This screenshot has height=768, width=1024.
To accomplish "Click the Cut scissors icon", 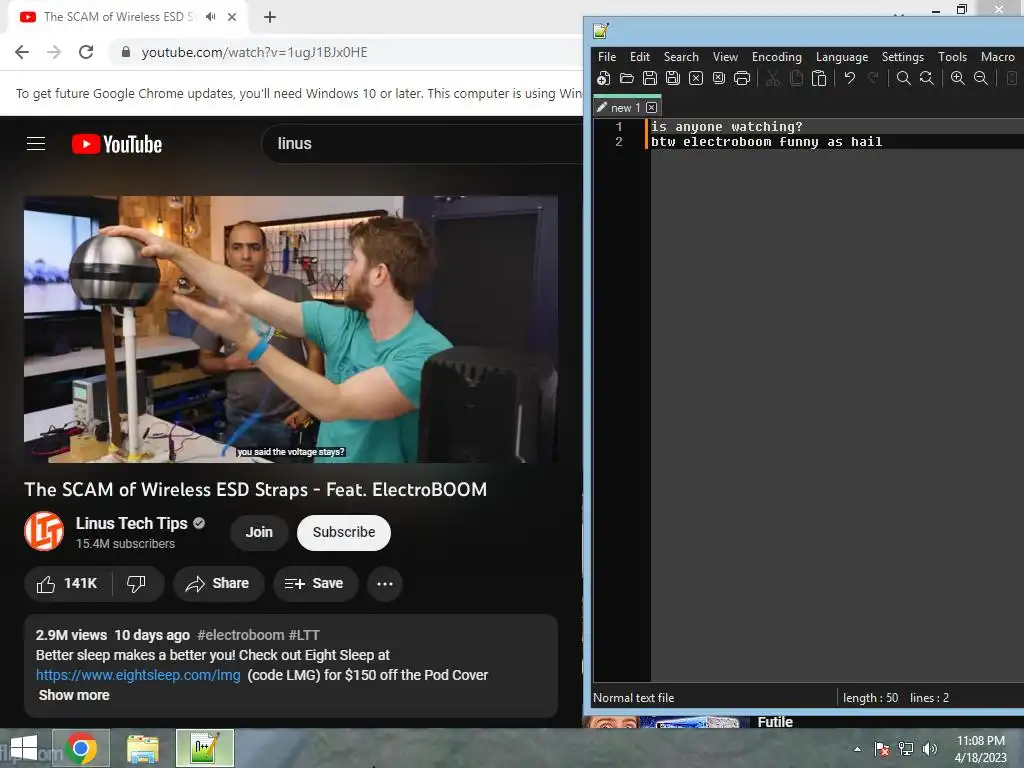I will [x=773, y=78].
